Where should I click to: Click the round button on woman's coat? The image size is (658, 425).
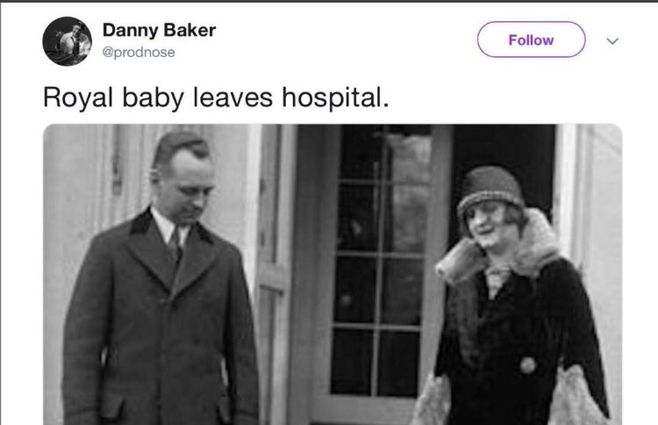pyautogui.click(x=527, y=364)
